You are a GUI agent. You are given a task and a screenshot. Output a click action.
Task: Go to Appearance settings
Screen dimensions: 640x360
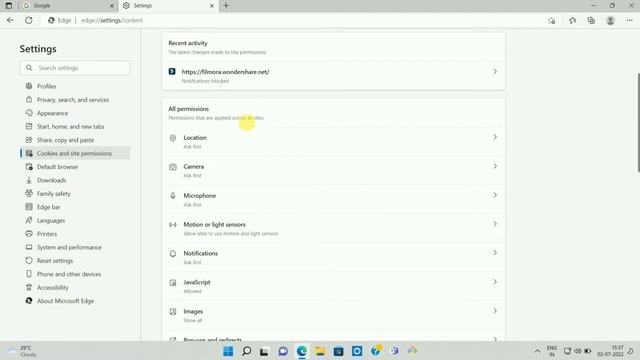[x=52, y=113]
